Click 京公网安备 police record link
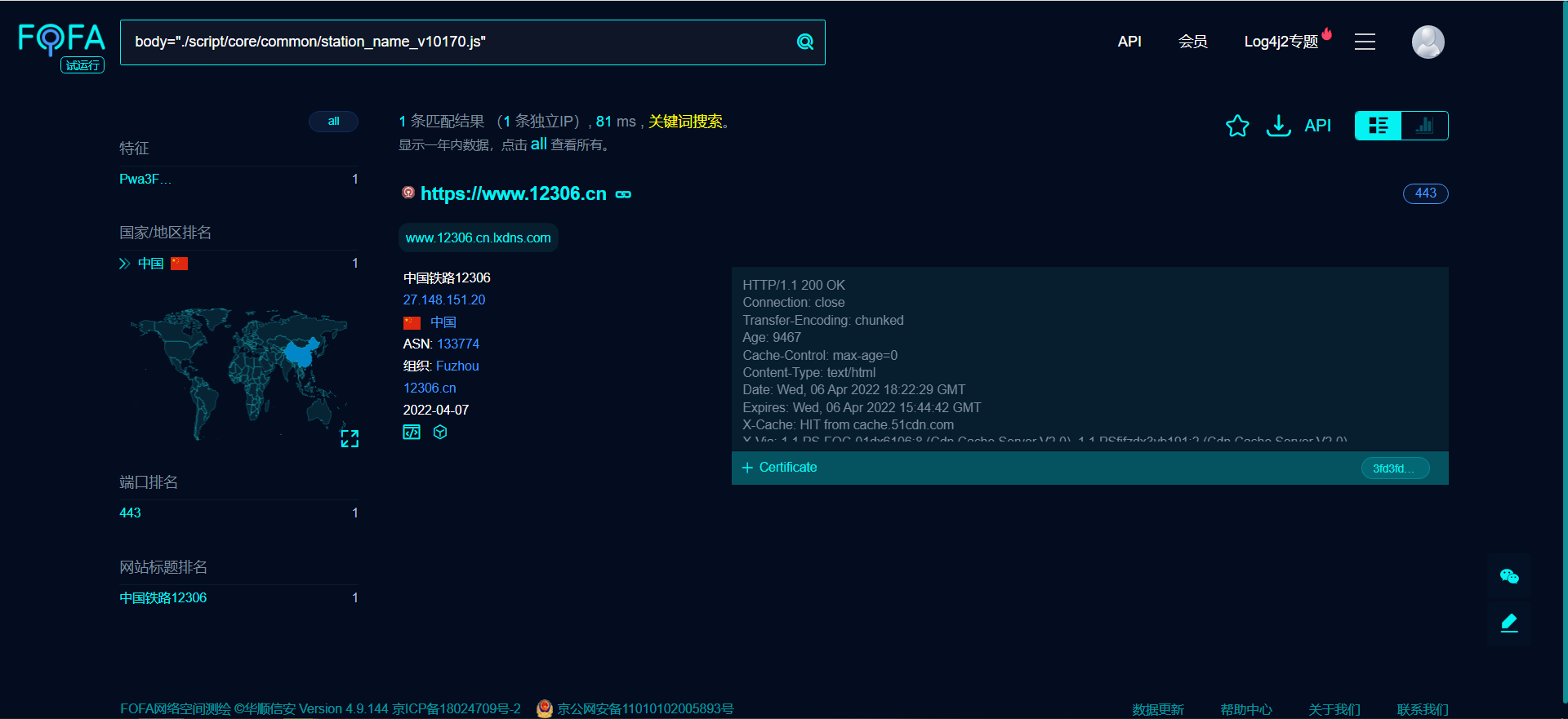 click(x=645, y=709)
